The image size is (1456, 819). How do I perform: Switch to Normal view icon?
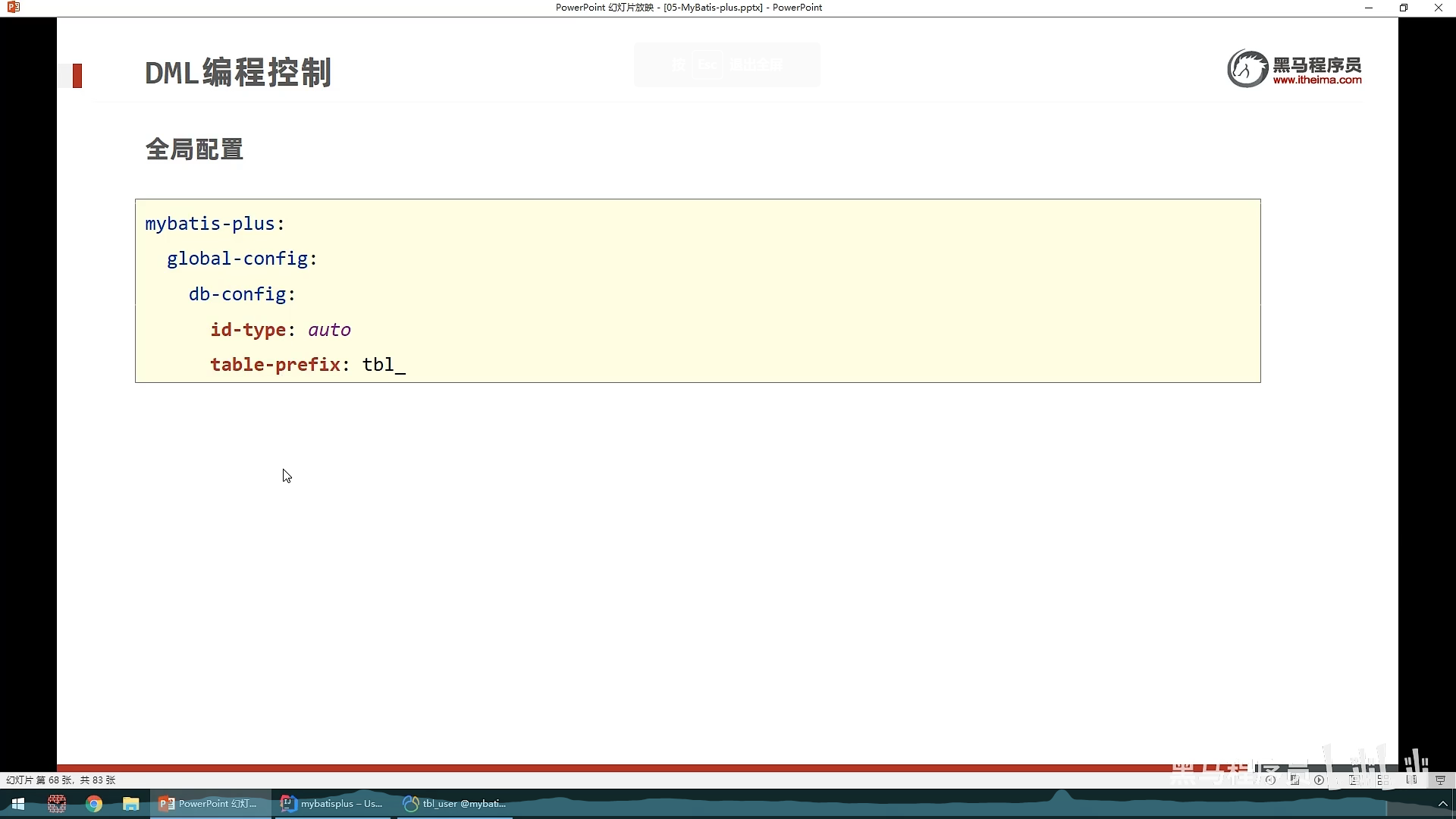(x=1354, y=780)
